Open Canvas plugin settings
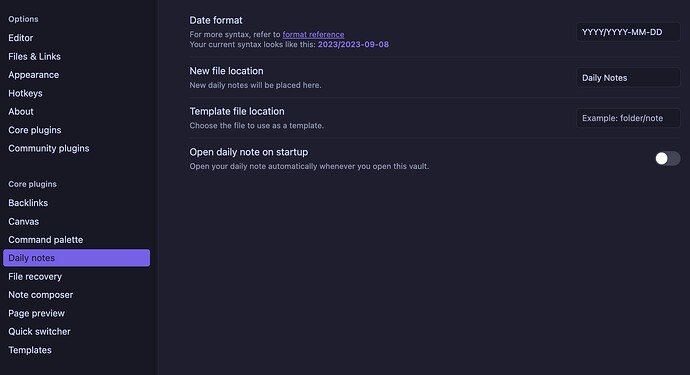690x375 pixels. (x=24, y=221)
